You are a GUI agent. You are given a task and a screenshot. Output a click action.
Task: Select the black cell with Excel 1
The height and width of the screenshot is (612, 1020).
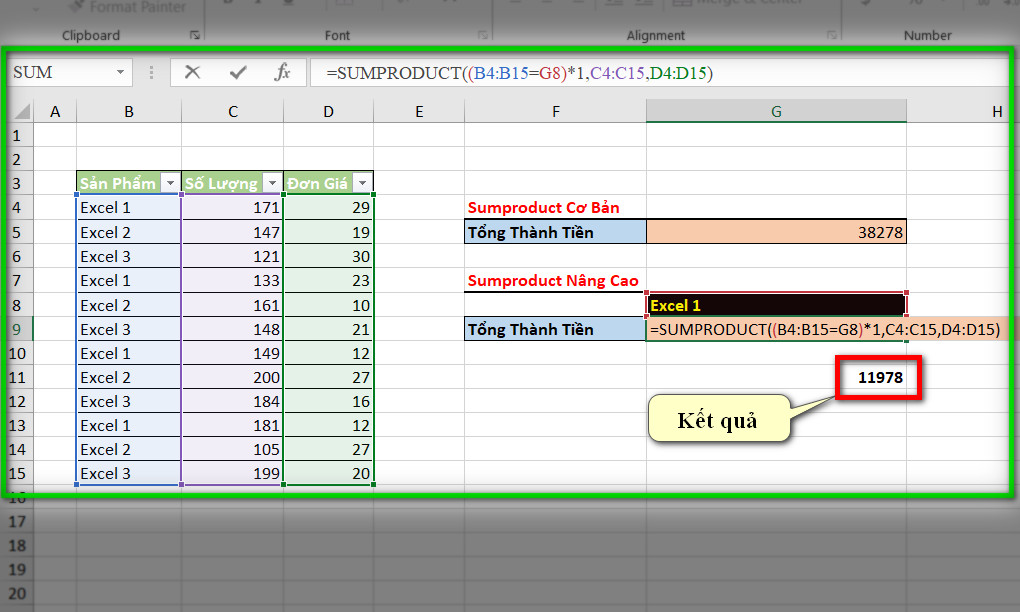click(776, 305)
